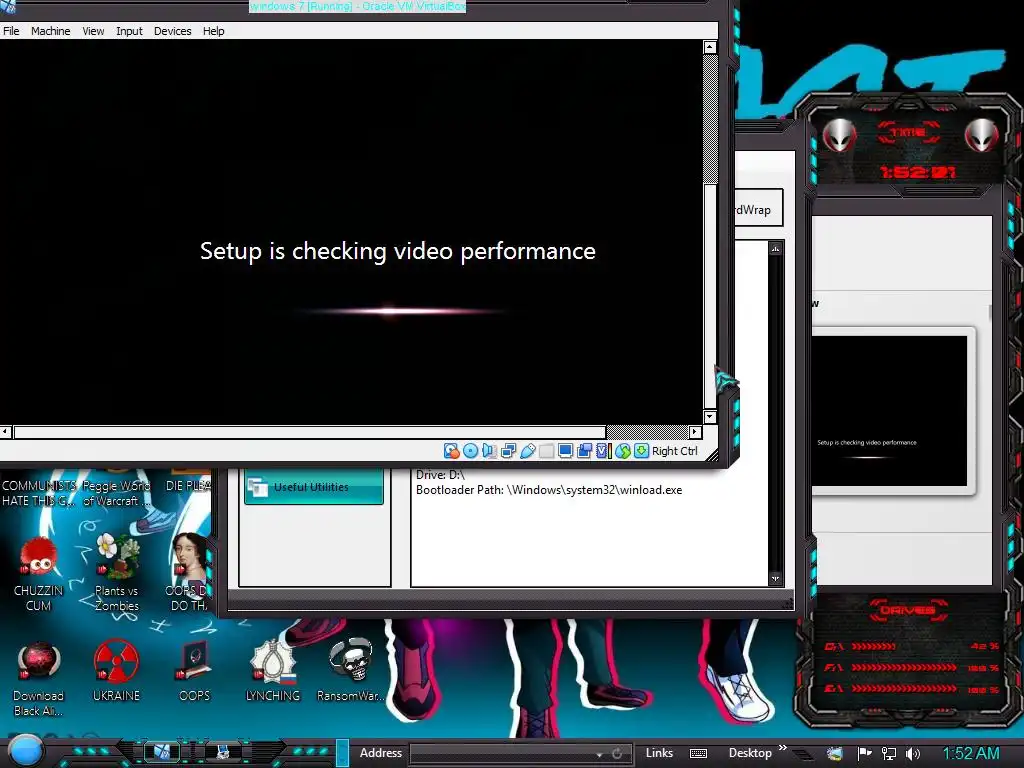This screenshot has width=1024, height=768.
Task: Click the Start orb on the taskbar
Action: [x=25, y=751]
